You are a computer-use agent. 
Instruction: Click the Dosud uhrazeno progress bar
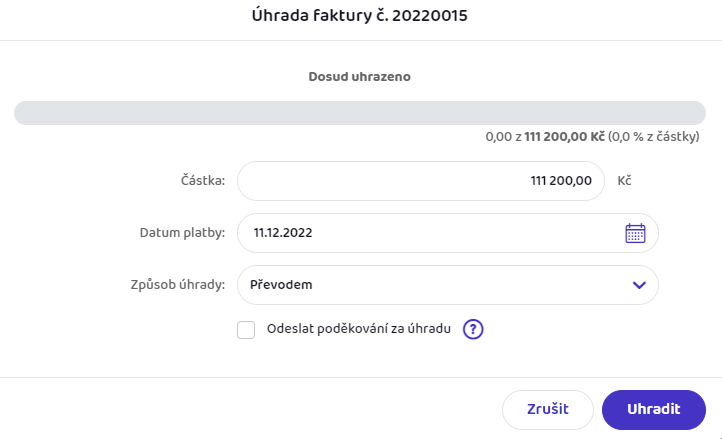click(360, 113)
